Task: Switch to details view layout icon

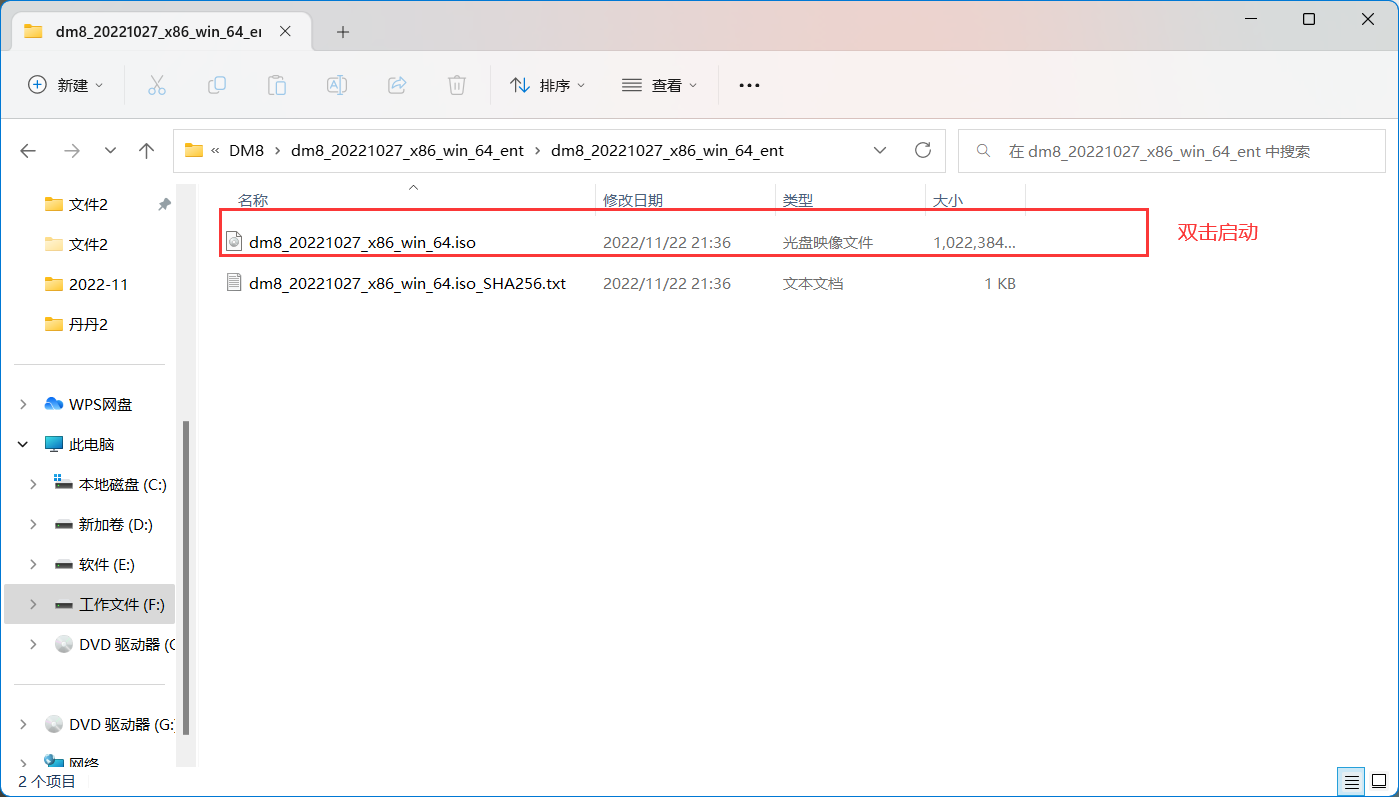Action: 1351,781
